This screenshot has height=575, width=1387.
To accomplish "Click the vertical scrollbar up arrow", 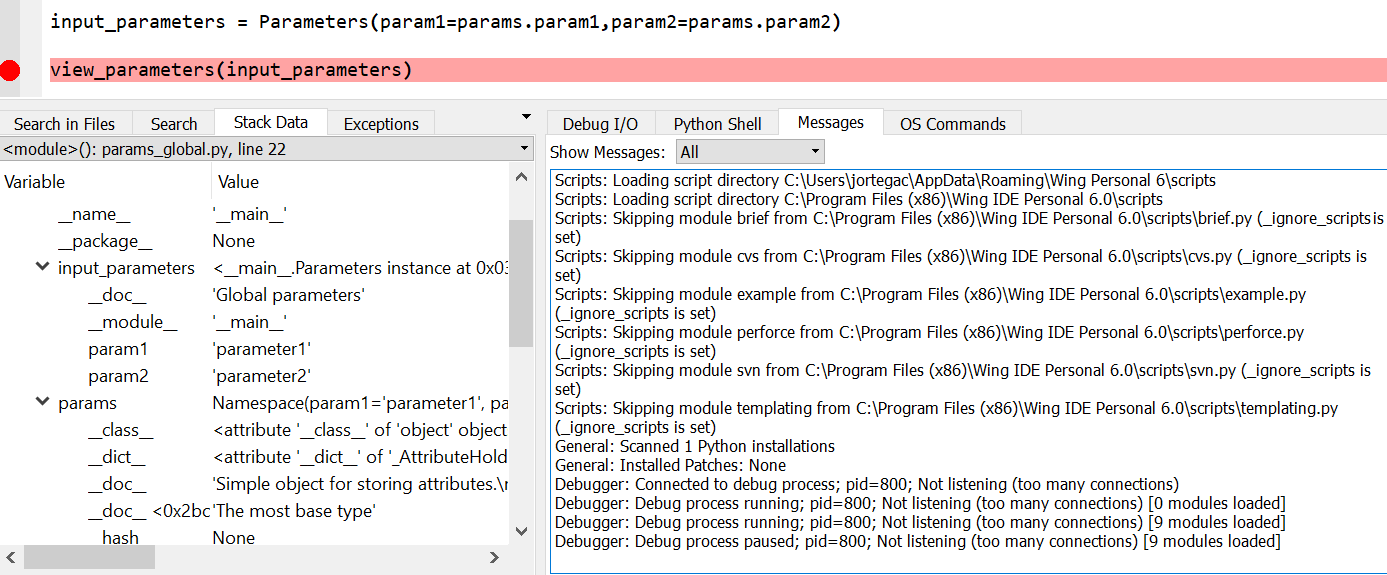I will (x=521, y=178).
